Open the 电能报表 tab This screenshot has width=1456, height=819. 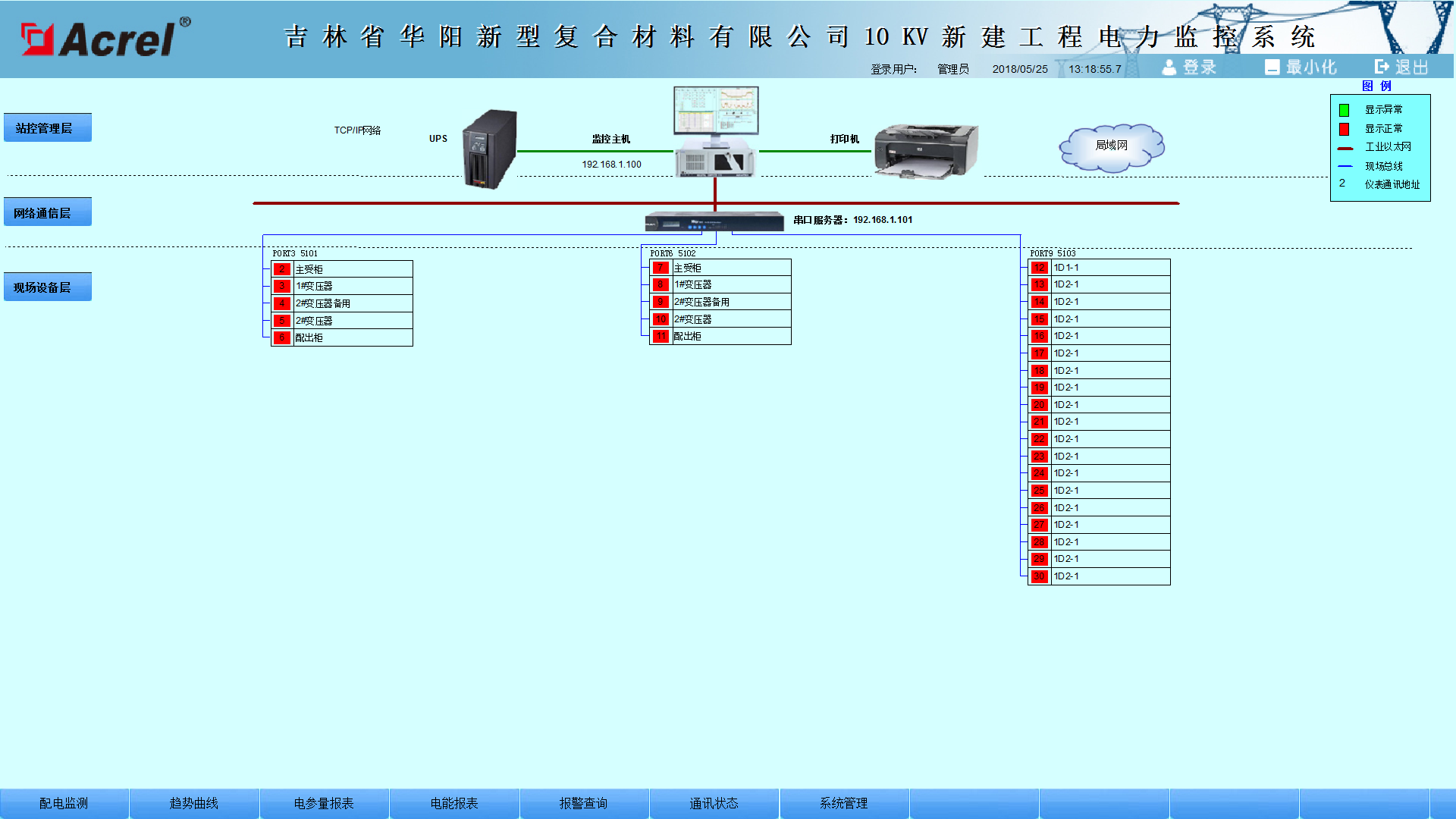(454, 803)
